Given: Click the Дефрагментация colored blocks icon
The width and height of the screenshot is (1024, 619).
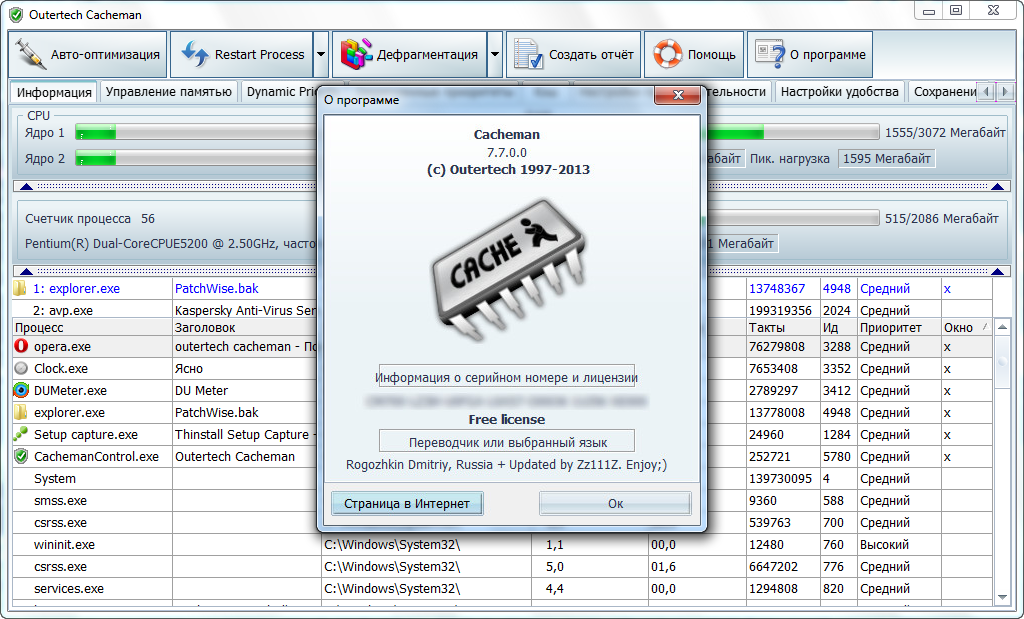Looking at the screenshot, I should 356,54.
